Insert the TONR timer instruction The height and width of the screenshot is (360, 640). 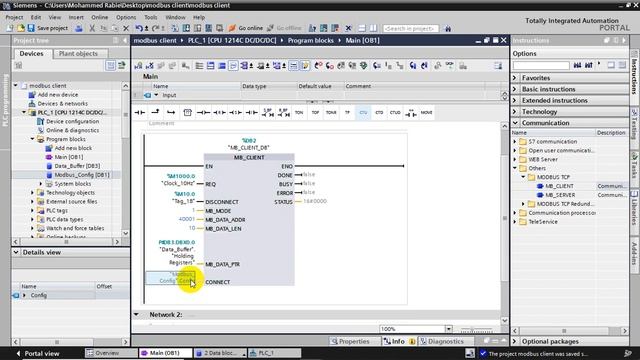click(331, 112)
